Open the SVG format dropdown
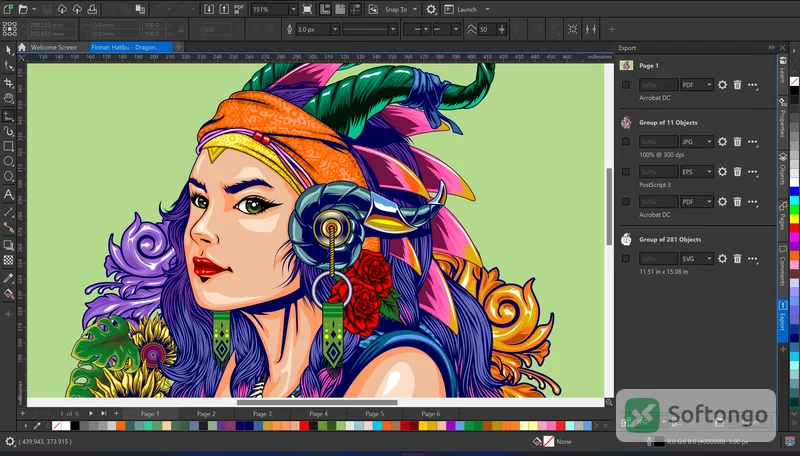Screen dimensions: 800x456 [697, 259]
